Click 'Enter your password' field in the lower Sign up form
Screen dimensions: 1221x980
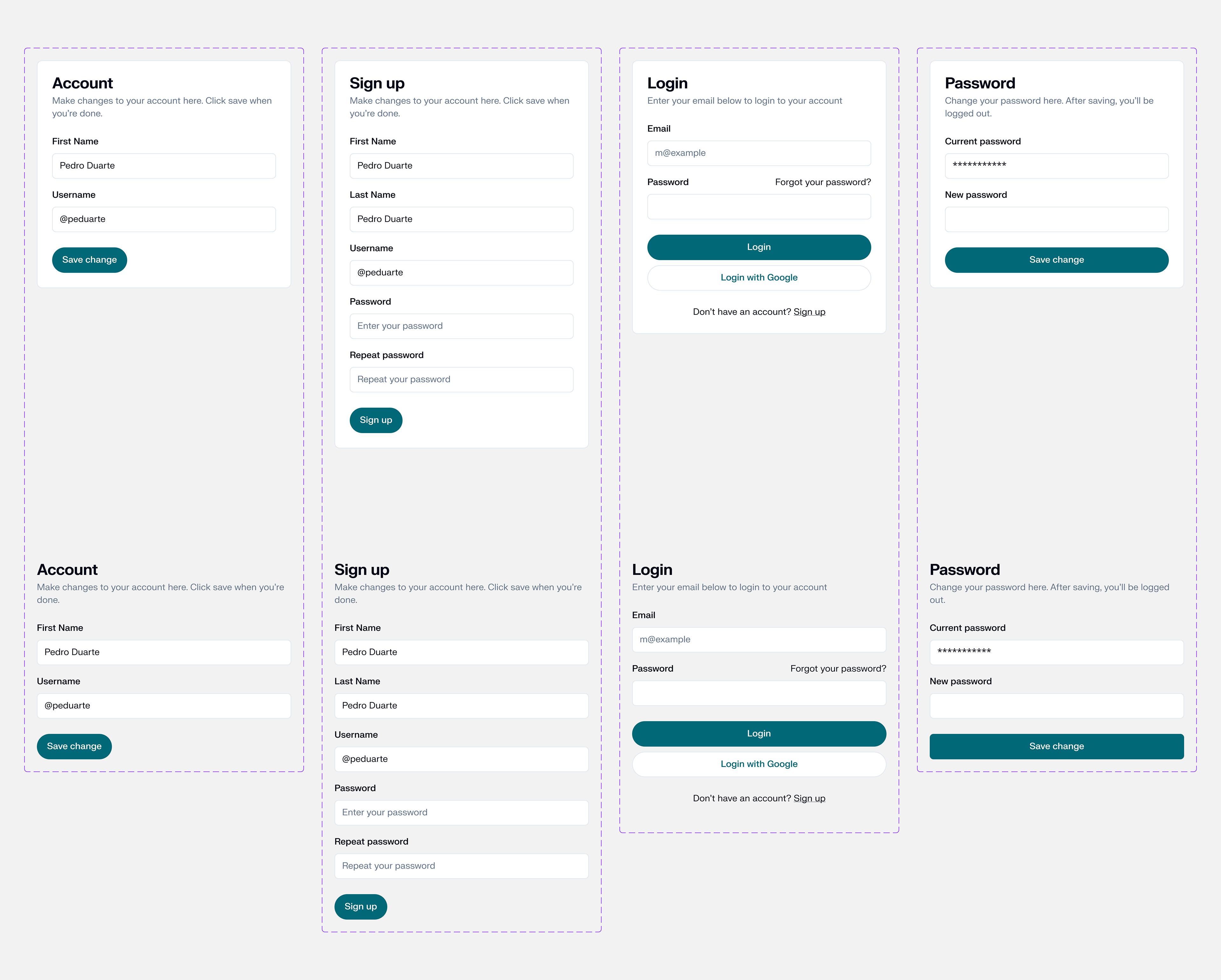461,813
